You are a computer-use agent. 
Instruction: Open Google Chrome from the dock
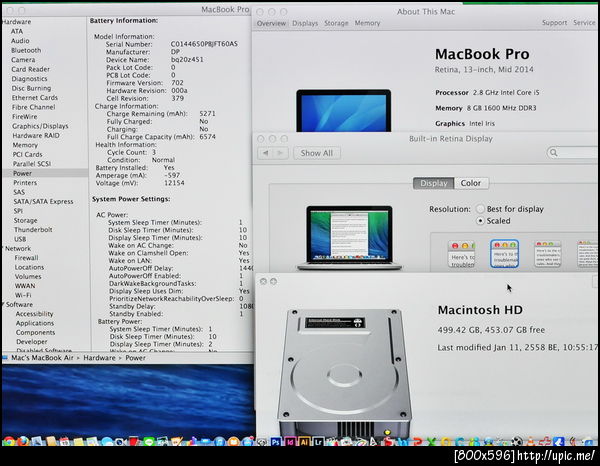[x=9, y=441]
